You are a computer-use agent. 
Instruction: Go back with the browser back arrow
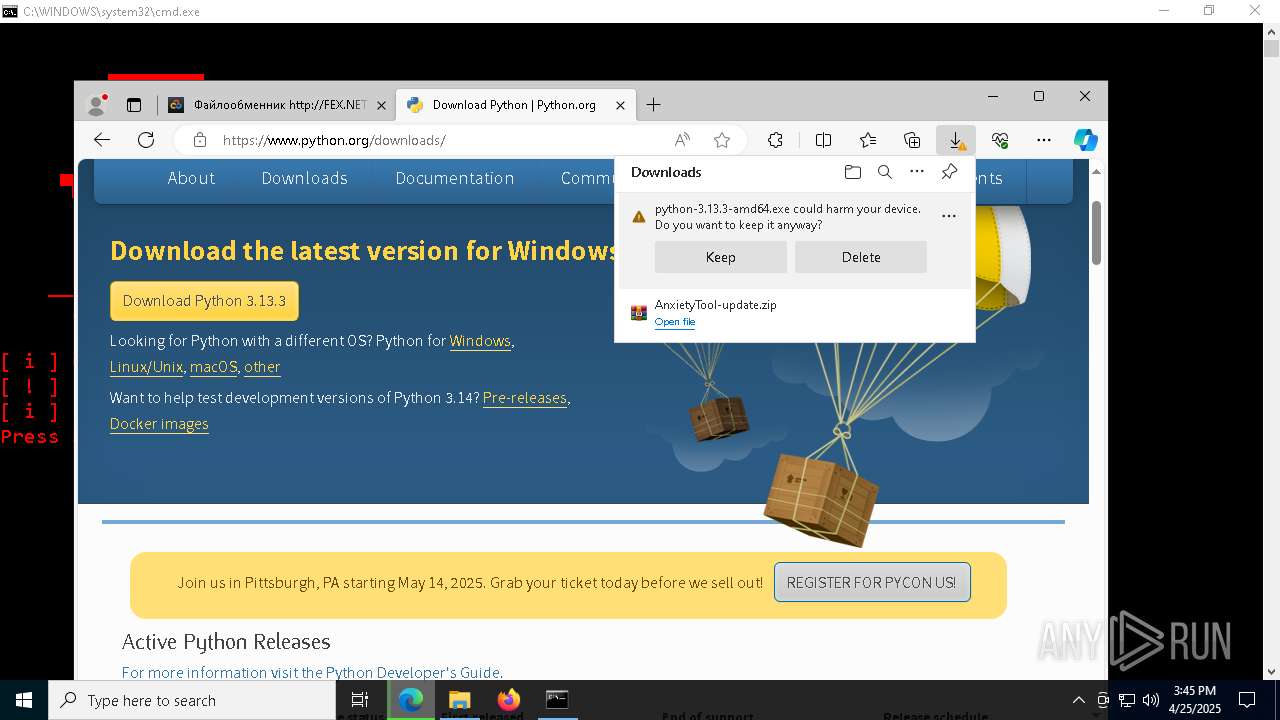tap(102, 140)
